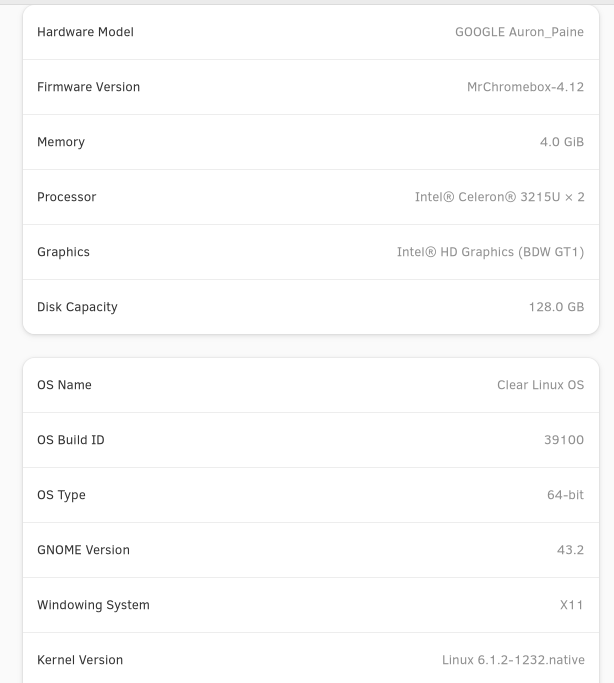The width and height of the screenshot is (614, 683).
Task: Click the 64-bit OS Type value
Action: pos(565,495)
